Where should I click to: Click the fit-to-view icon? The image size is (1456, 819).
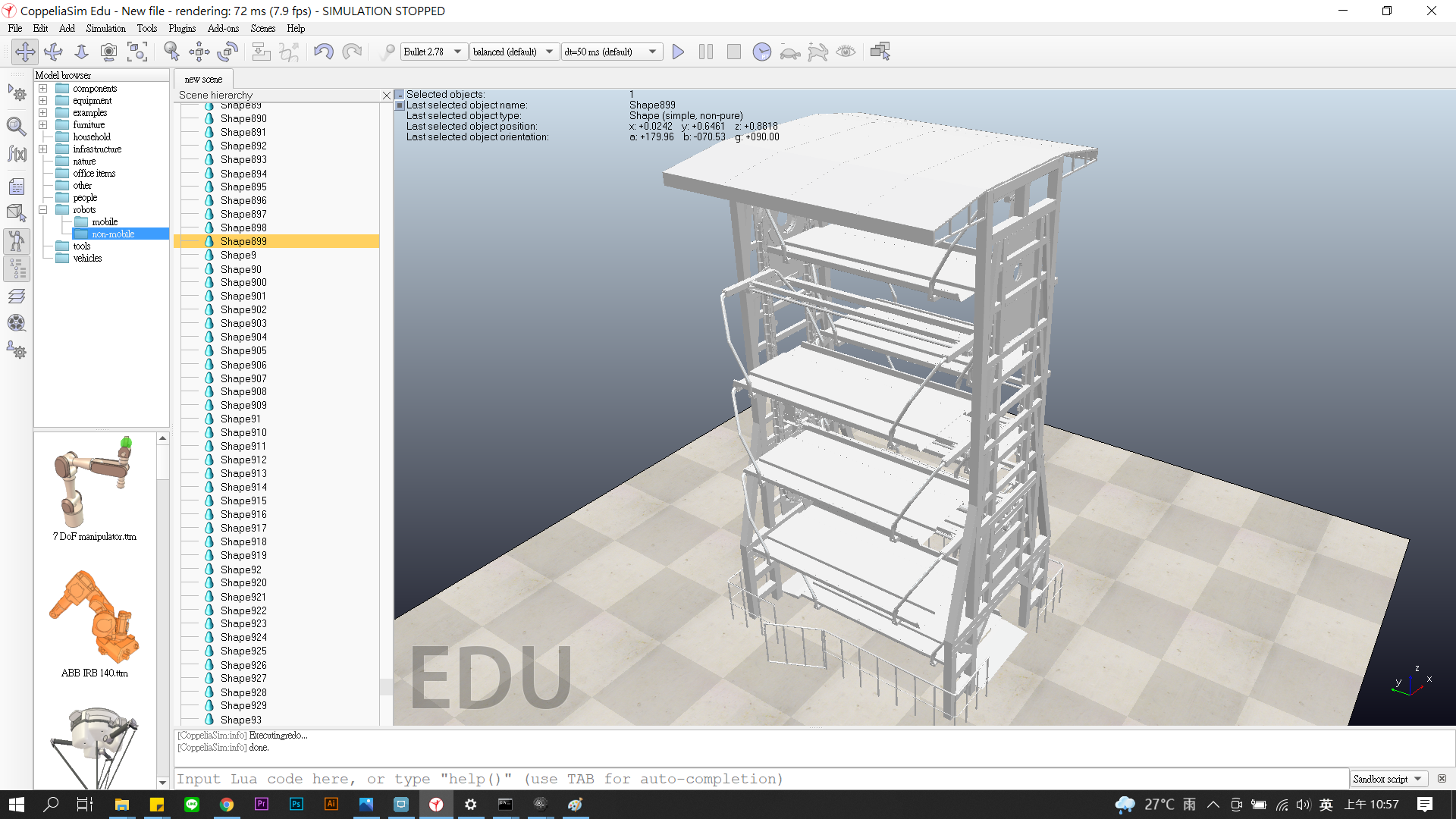(137, 52)
